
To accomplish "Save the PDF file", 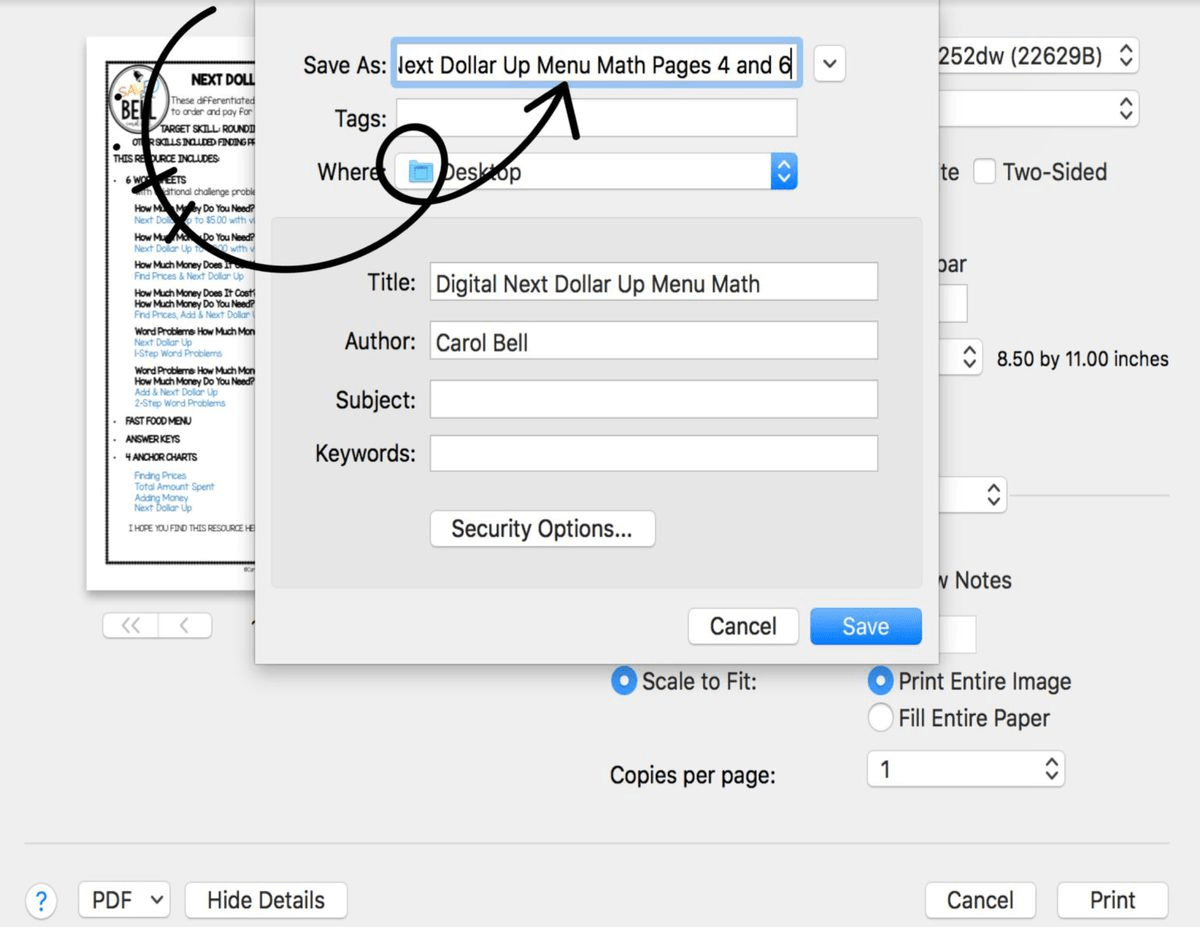I will (865, 626).
